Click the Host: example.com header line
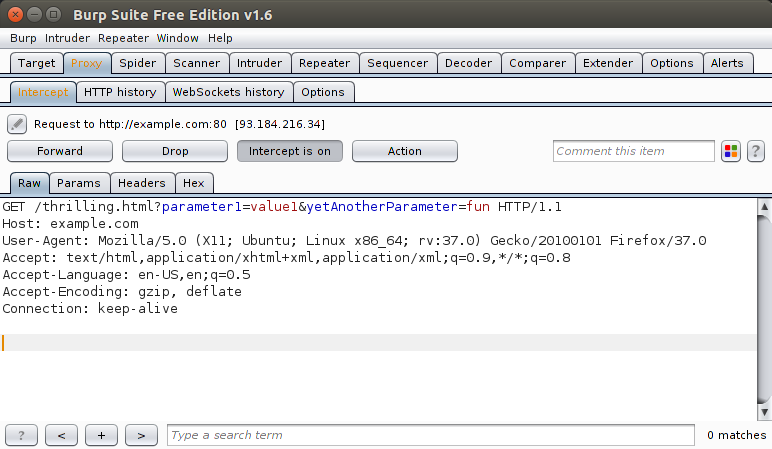This screenshot has height=449, width=772. [x=70, y=224]
